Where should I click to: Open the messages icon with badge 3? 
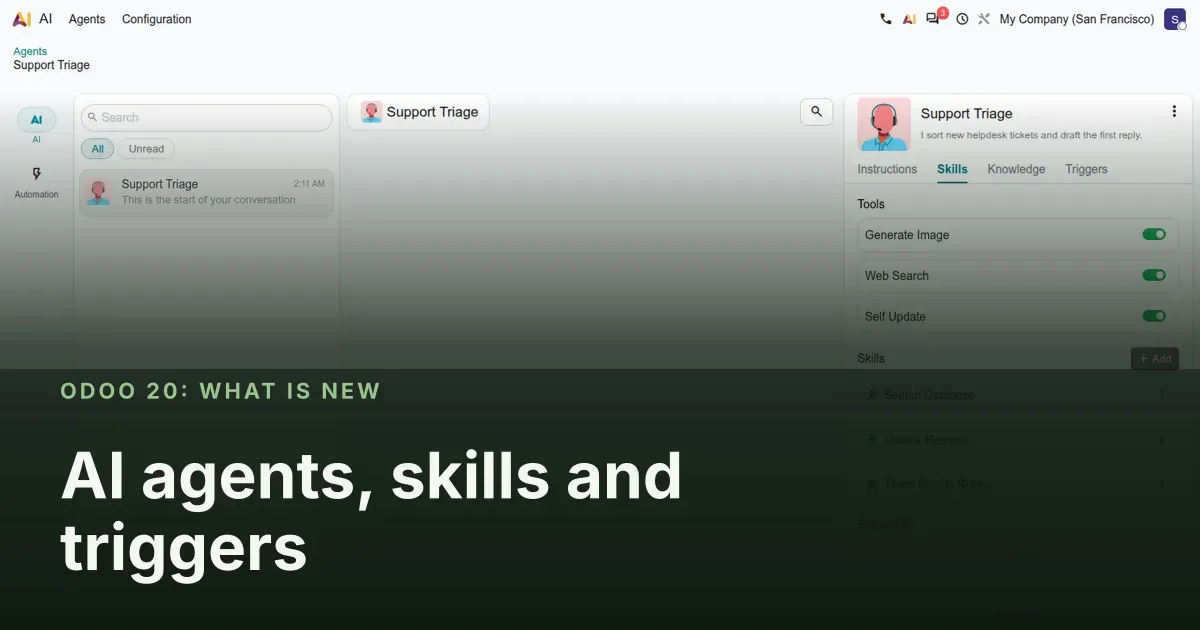pyautogui.click(x=934, y=17)
